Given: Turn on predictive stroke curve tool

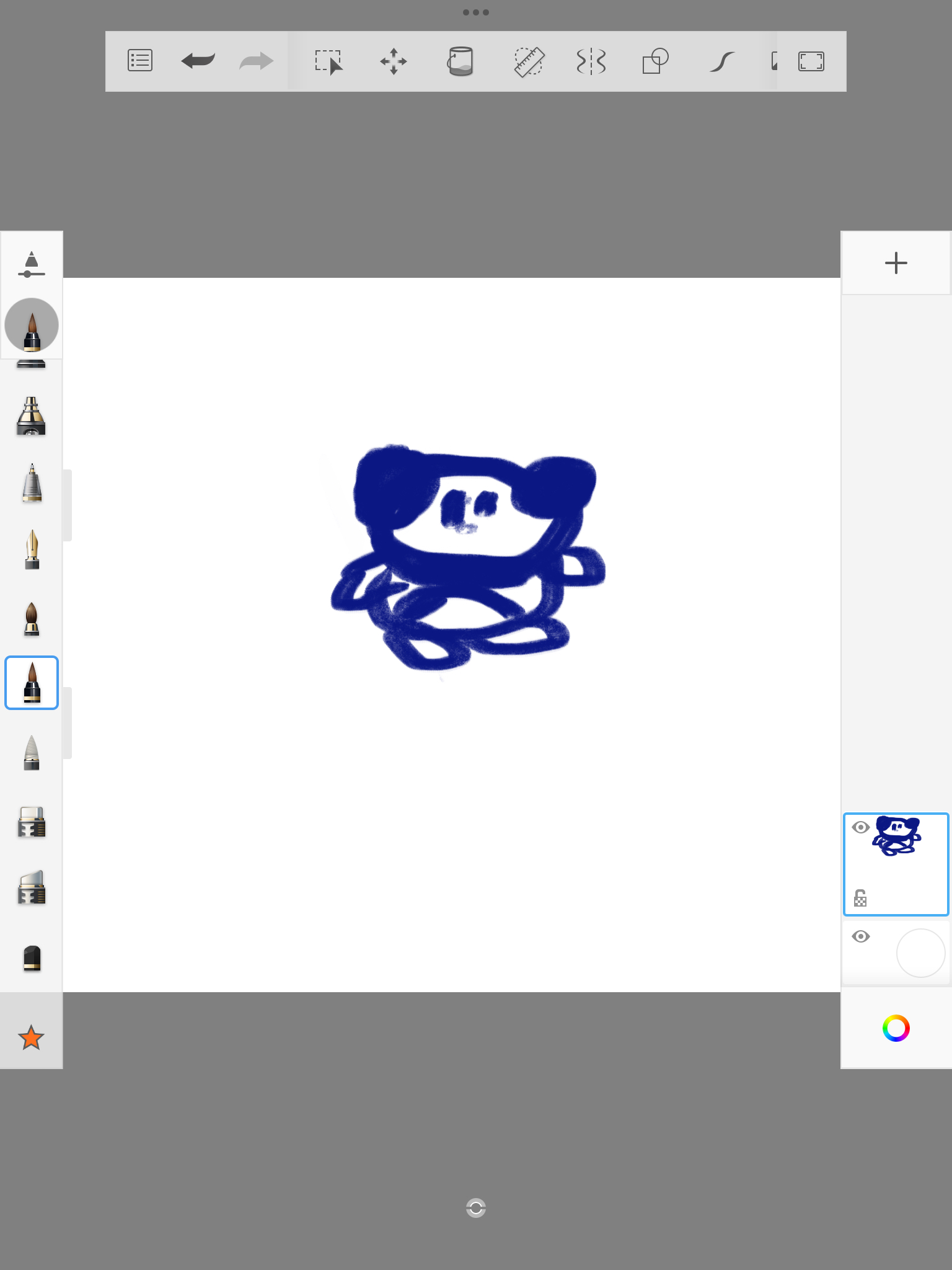Looking at the screenshot, I should pyautogui.click(x=721, y=61).
